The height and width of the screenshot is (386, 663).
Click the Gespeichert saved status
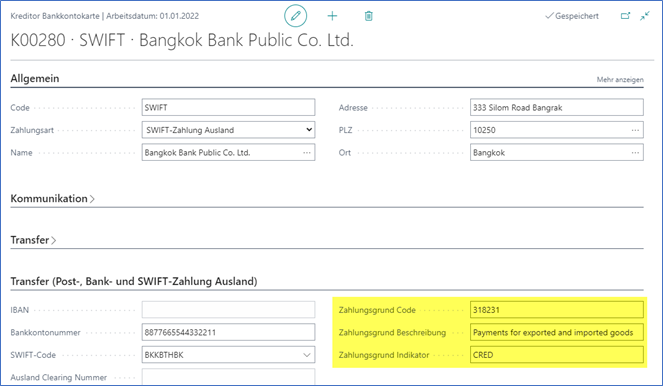pyautogui.click(x=572, y=16)
